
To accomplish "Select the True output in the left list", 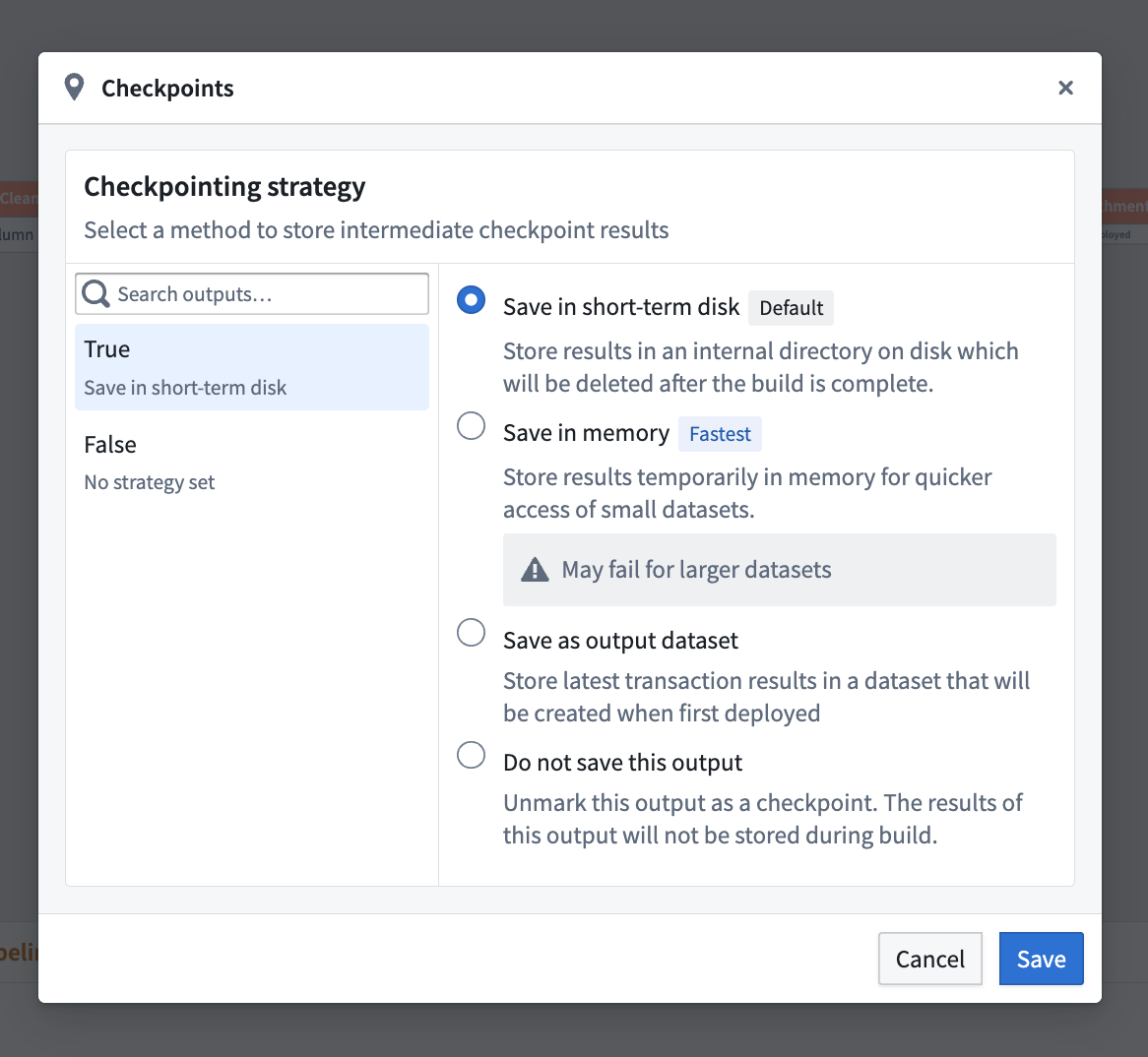I will point(251,366).
